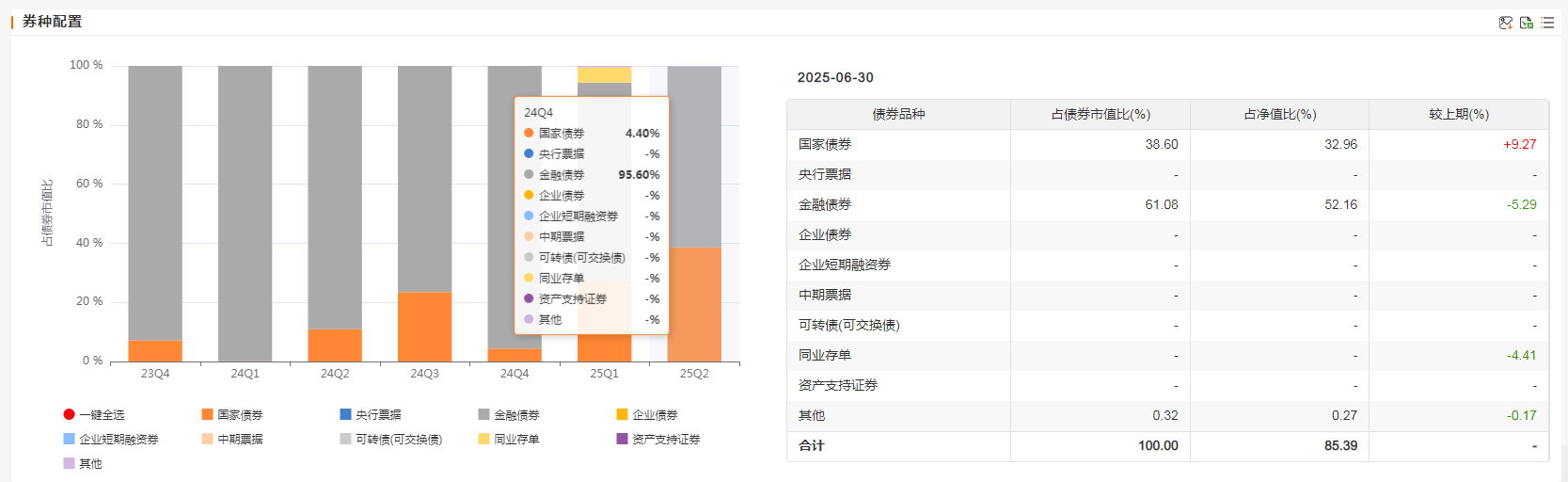The width and height of the screenshot is (1568, 482).
Task: Click the 券种配置 section title
Action: (x=53, y=21)
